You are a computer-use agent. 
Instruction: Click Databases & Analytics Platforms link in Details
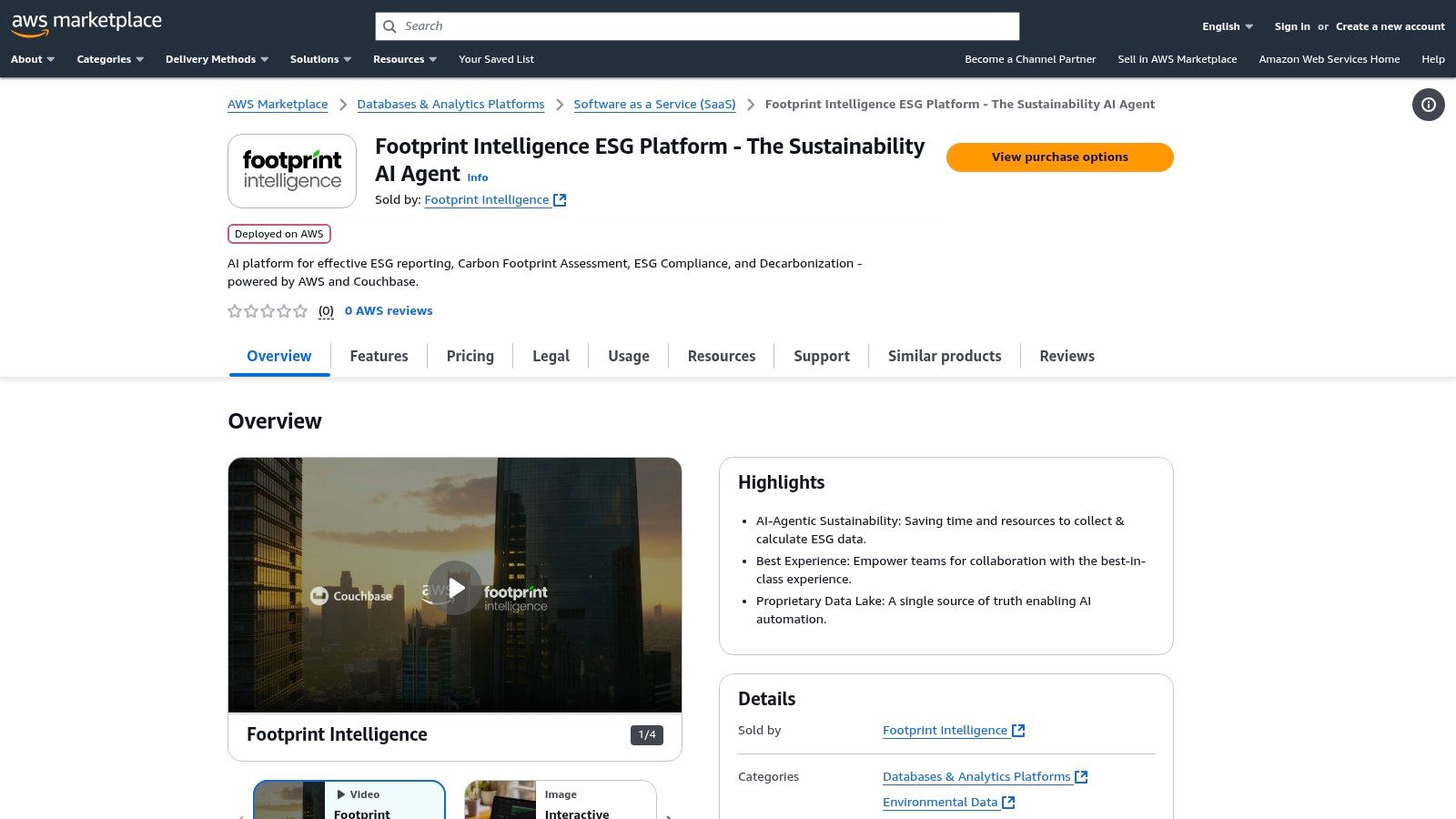(x=976, y=777)
